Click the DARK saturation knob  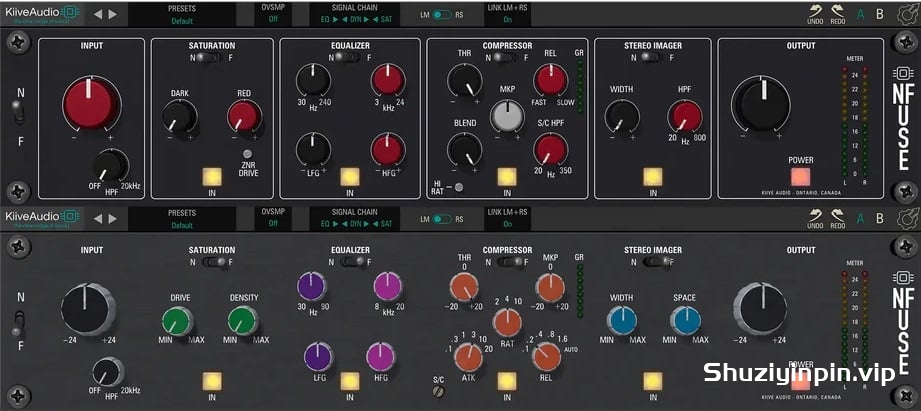coord(180,116)
